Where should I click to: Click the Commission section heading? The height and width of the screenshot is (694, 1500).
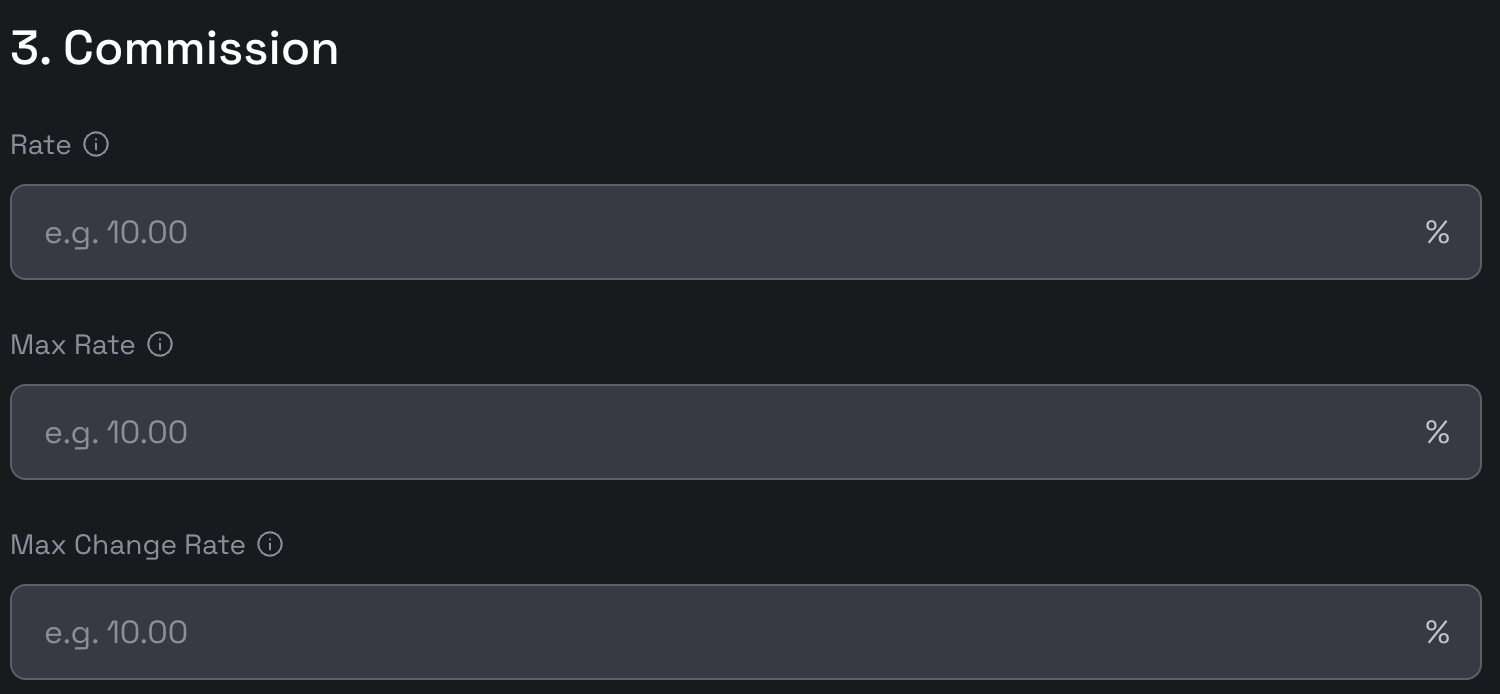(x=201, y=48)
